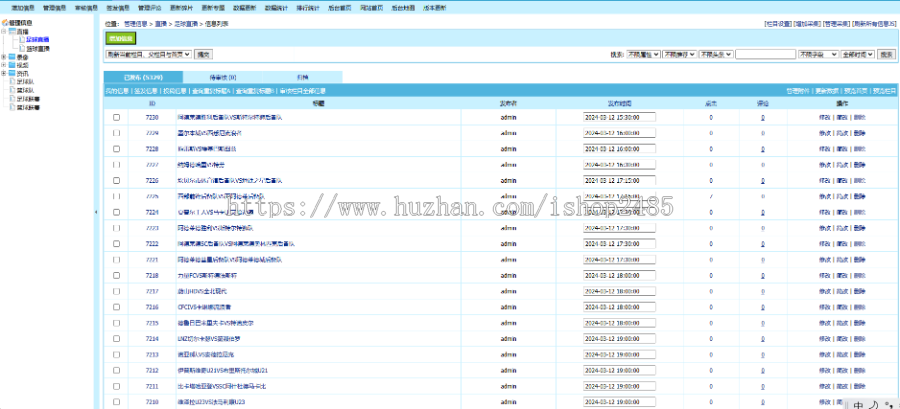Viewport: 900px width, 409px height.
Task: Click the 预览栏目 link in the blue bar
Action: (x=884, y=91)
